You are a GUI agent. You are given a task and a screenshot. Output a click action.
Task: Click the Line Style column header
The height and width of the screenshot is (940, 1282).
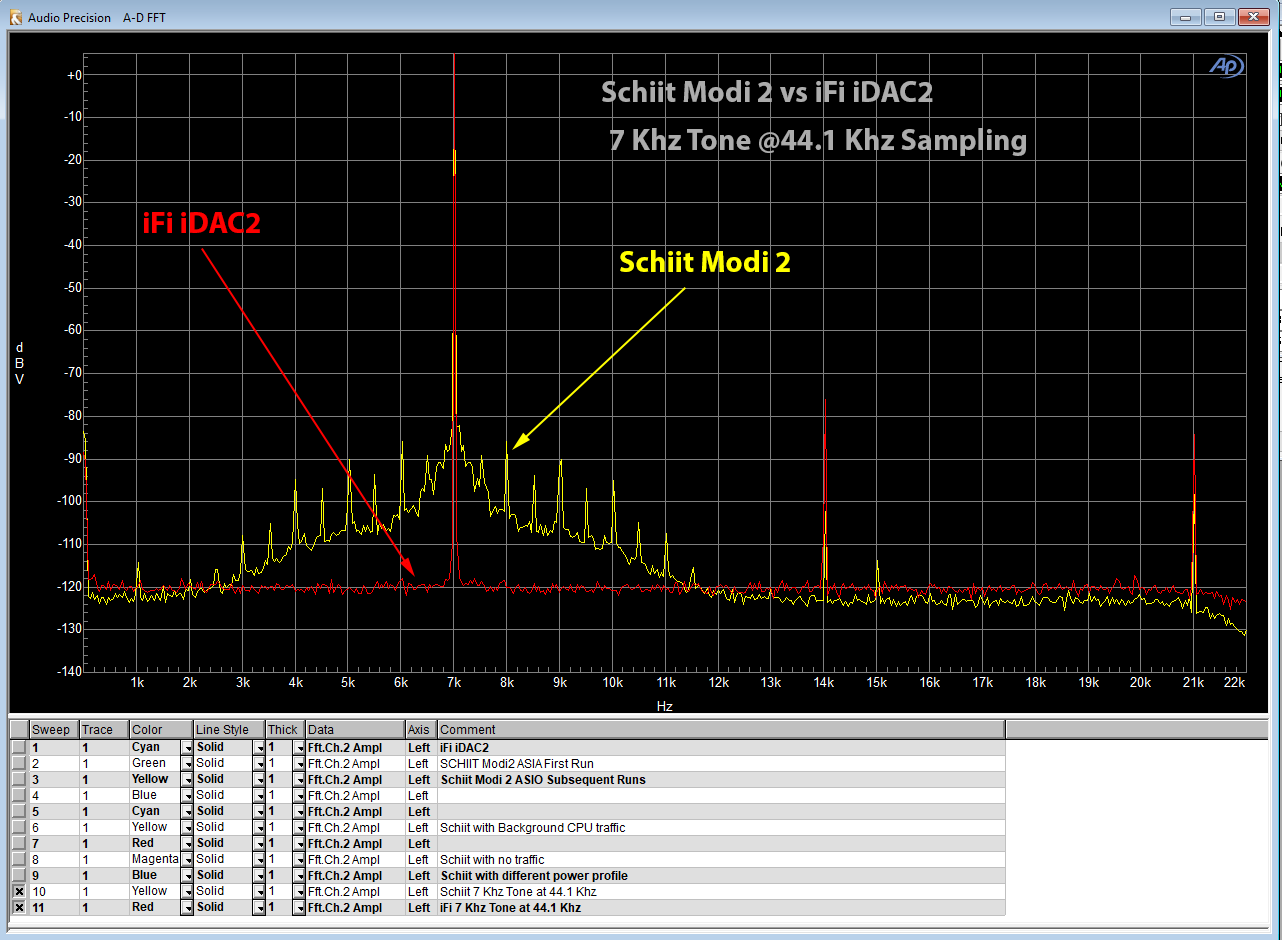[229, 729]
